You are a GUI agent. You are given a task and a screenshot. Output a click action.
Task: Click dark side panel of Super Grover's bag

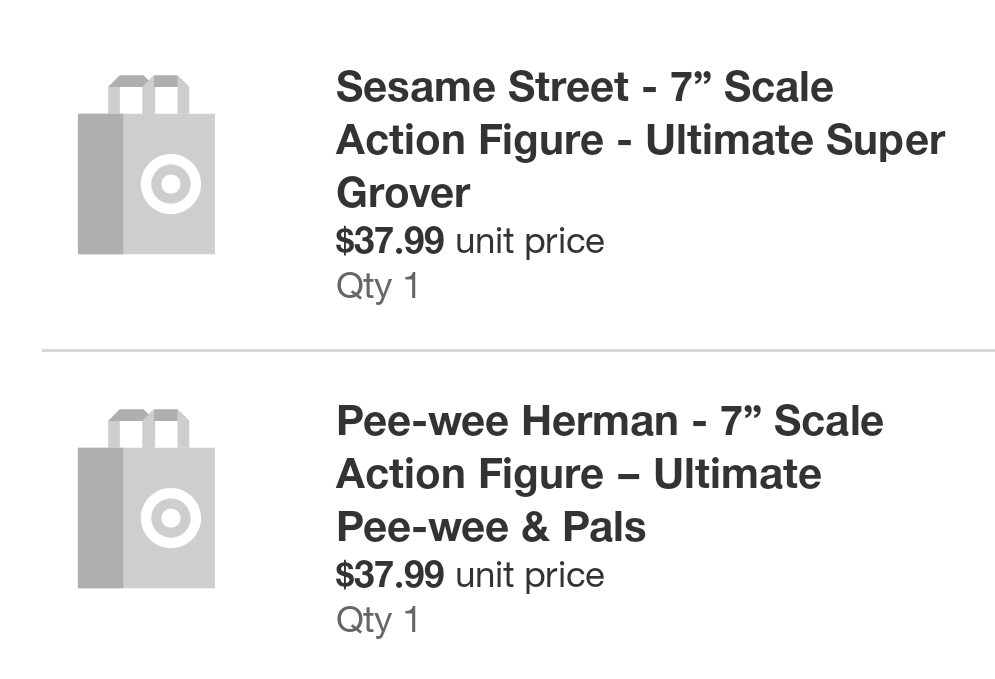pos(100,184)
